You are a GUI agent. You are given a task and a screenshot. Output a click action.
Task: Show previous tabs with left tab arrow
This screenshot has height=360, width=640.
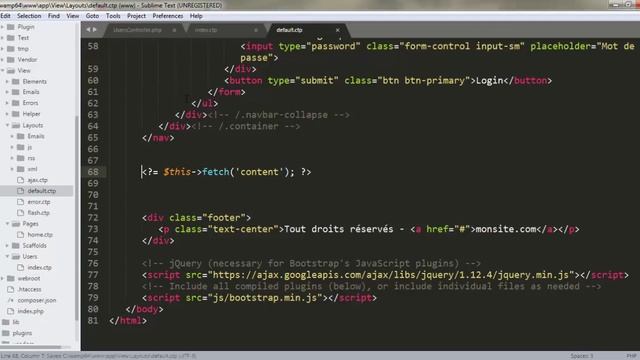click(88, 30)
